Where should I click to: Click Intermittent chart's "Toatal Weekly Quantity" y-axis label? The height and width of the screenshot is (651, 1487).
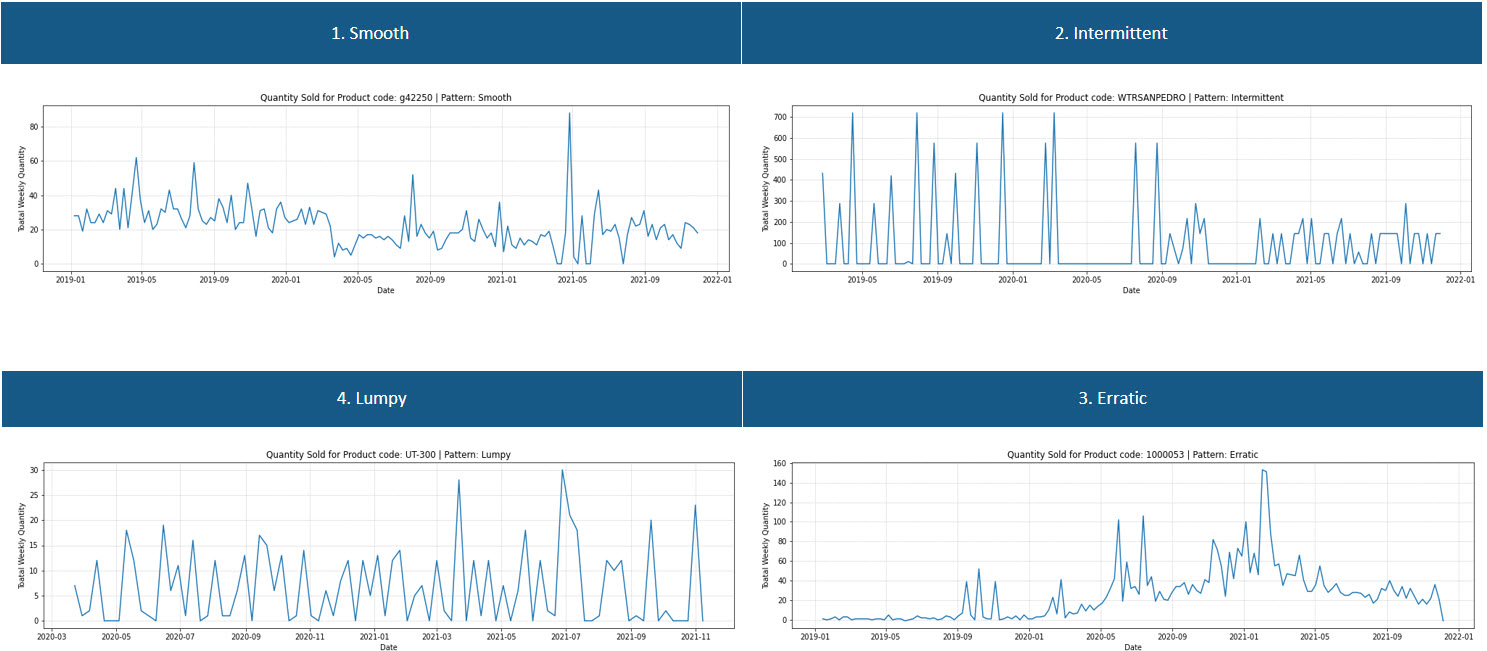[766, 189]
